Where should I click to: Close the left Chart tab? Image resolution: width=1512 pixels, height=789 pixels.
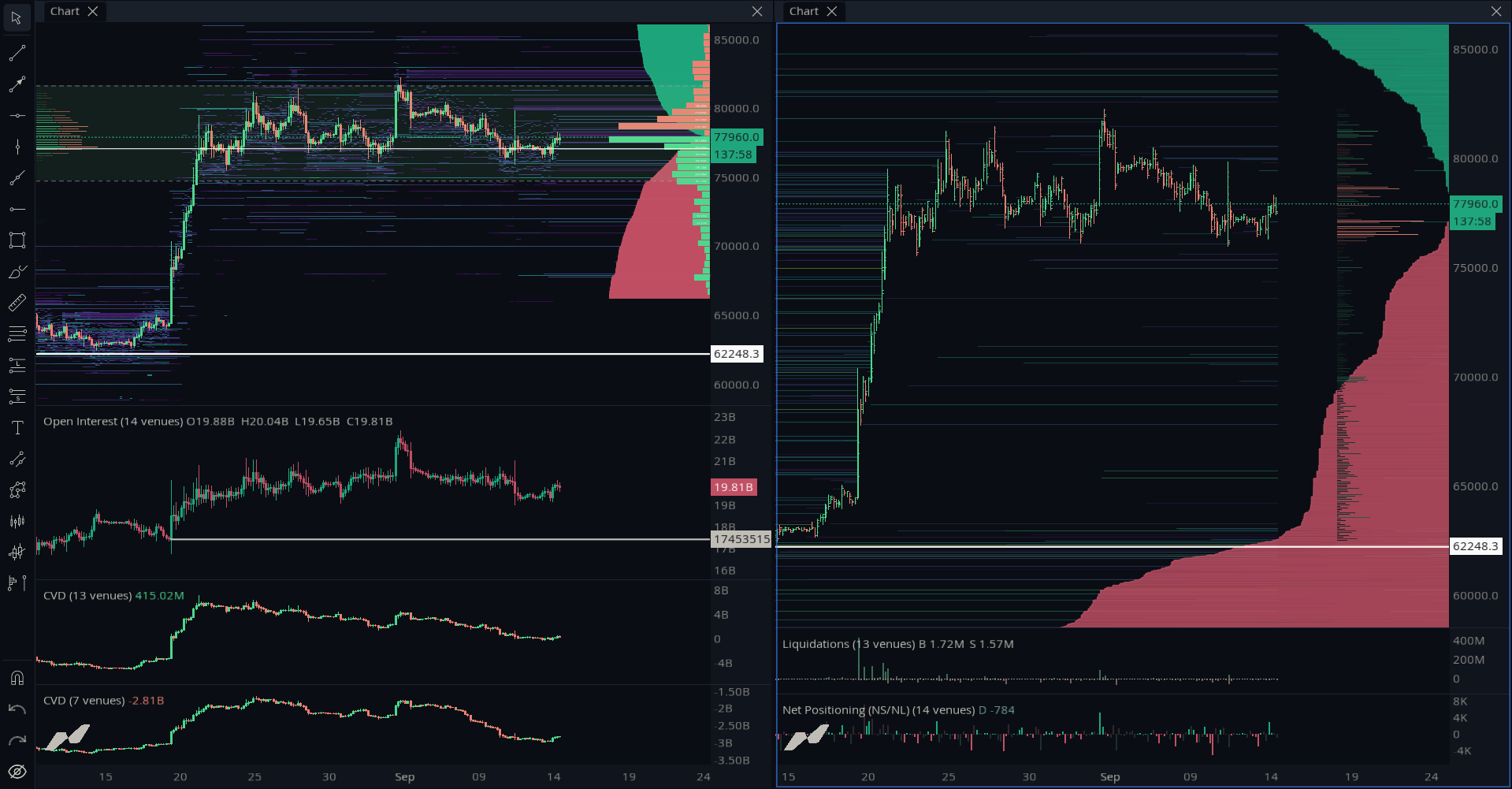[93, 11]
